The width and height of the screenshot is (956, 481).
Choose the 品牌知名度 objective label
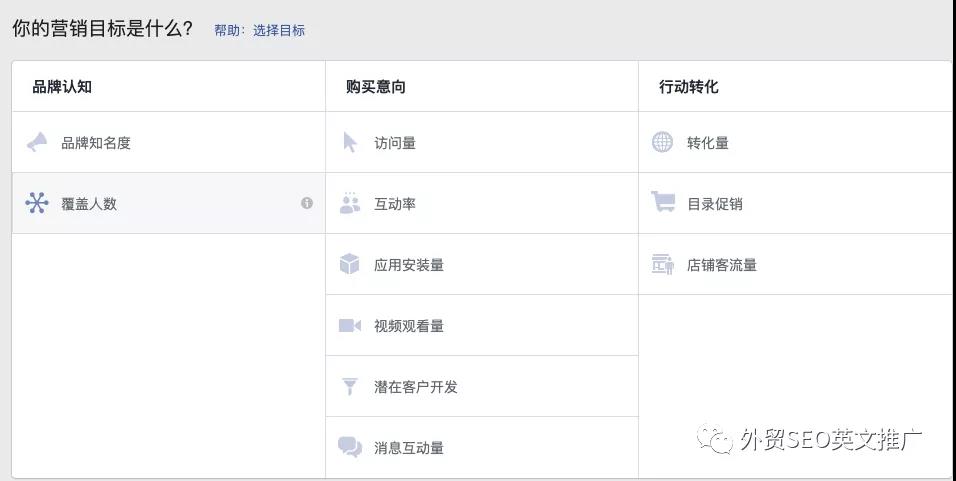pyautogui.click(x=96, y=143)
